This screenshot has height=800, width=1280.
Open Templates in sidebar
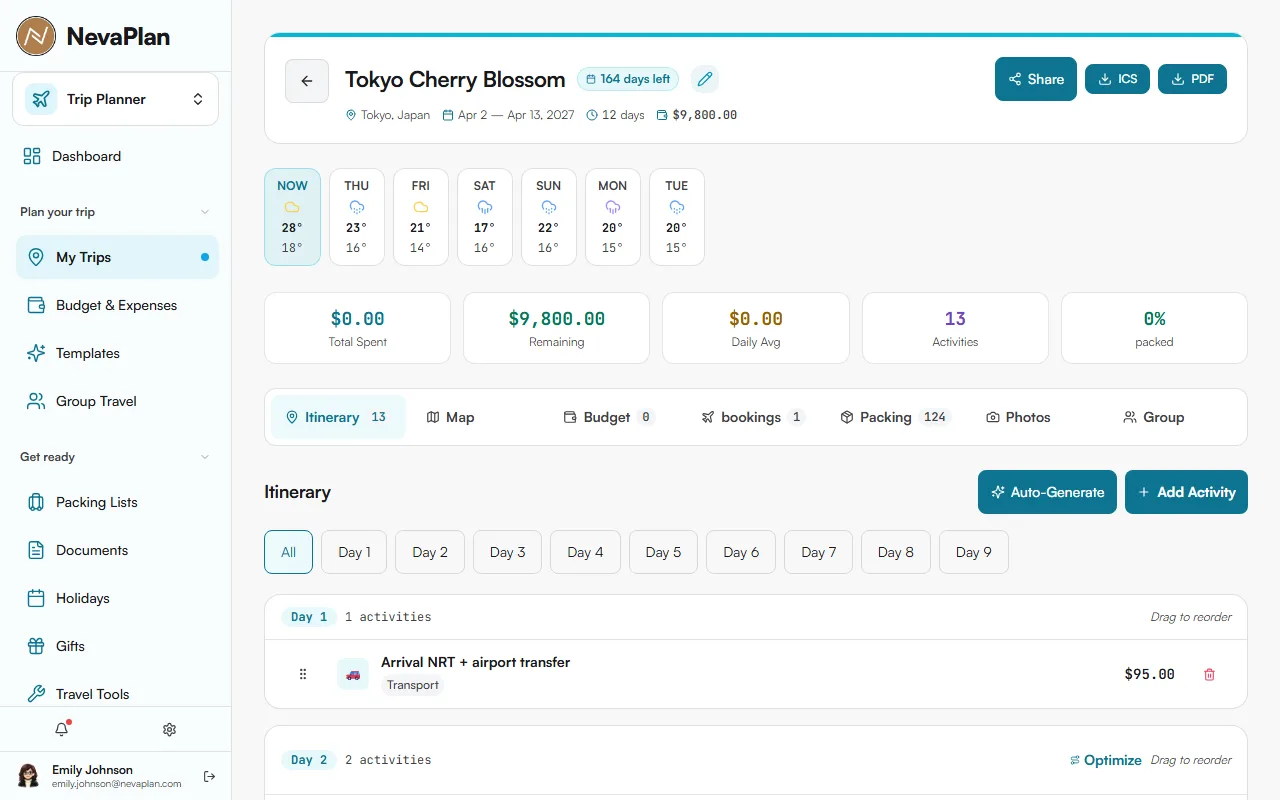pos(117,353)
